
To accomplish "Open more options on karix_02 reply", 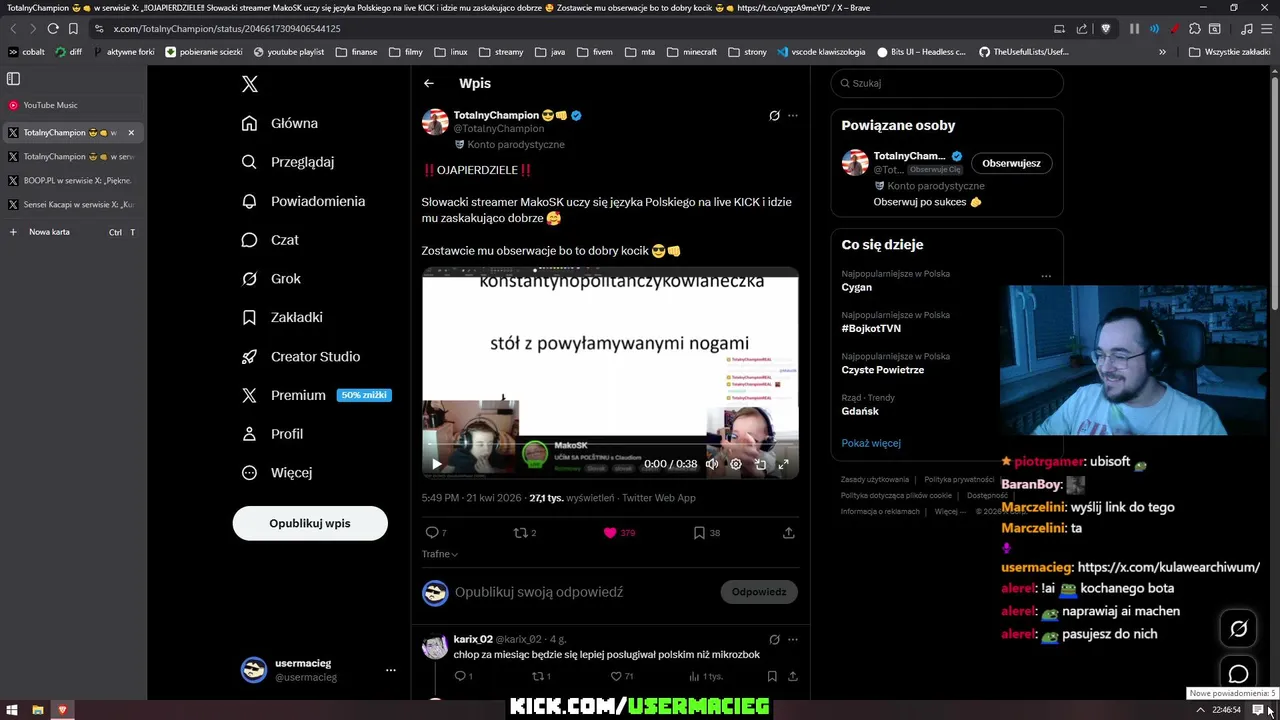I will point(793,639).
